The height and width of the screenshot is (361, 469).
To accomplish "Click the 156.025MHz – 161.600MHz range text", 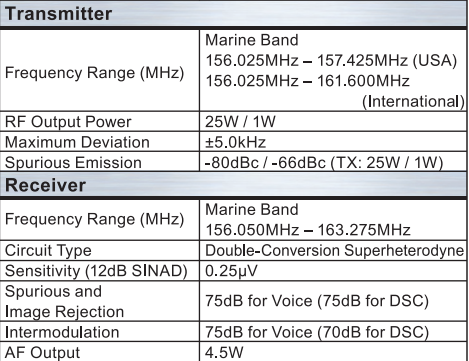I will click(x=307, y=81).
